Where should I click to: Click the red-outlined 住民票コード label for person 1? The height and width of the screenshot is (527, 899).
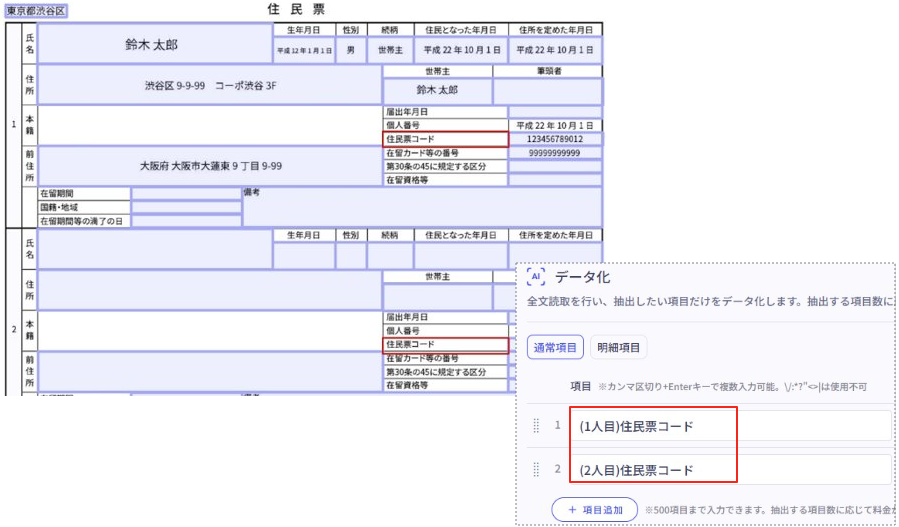(x=446, y=140)
